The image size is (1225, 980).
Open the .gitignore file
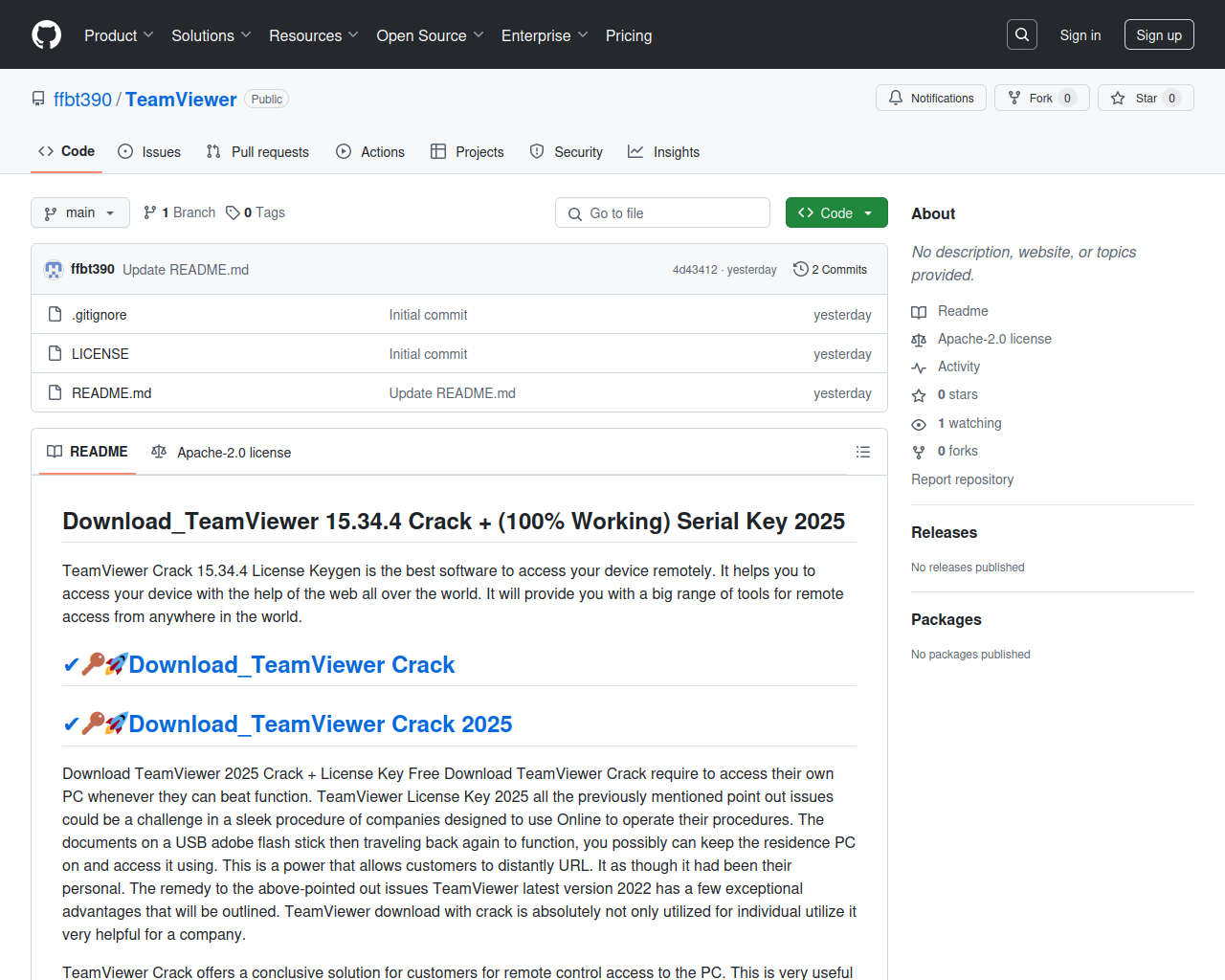click(100, 315)
